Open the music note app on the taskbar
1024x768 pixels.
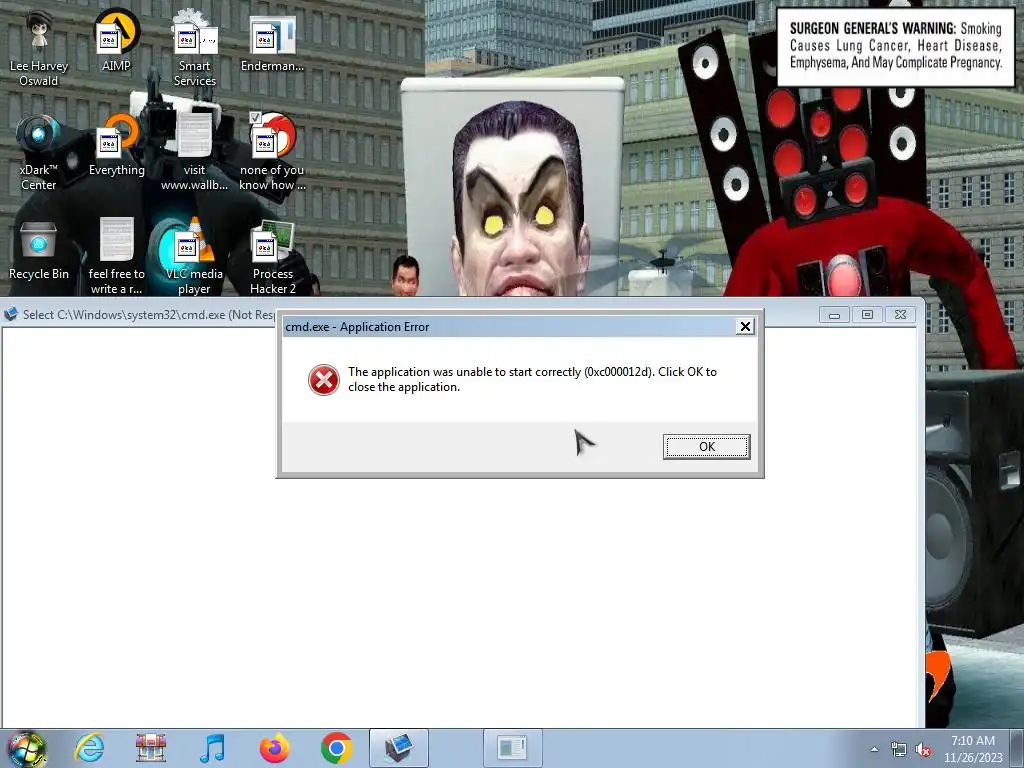(213, 748)
